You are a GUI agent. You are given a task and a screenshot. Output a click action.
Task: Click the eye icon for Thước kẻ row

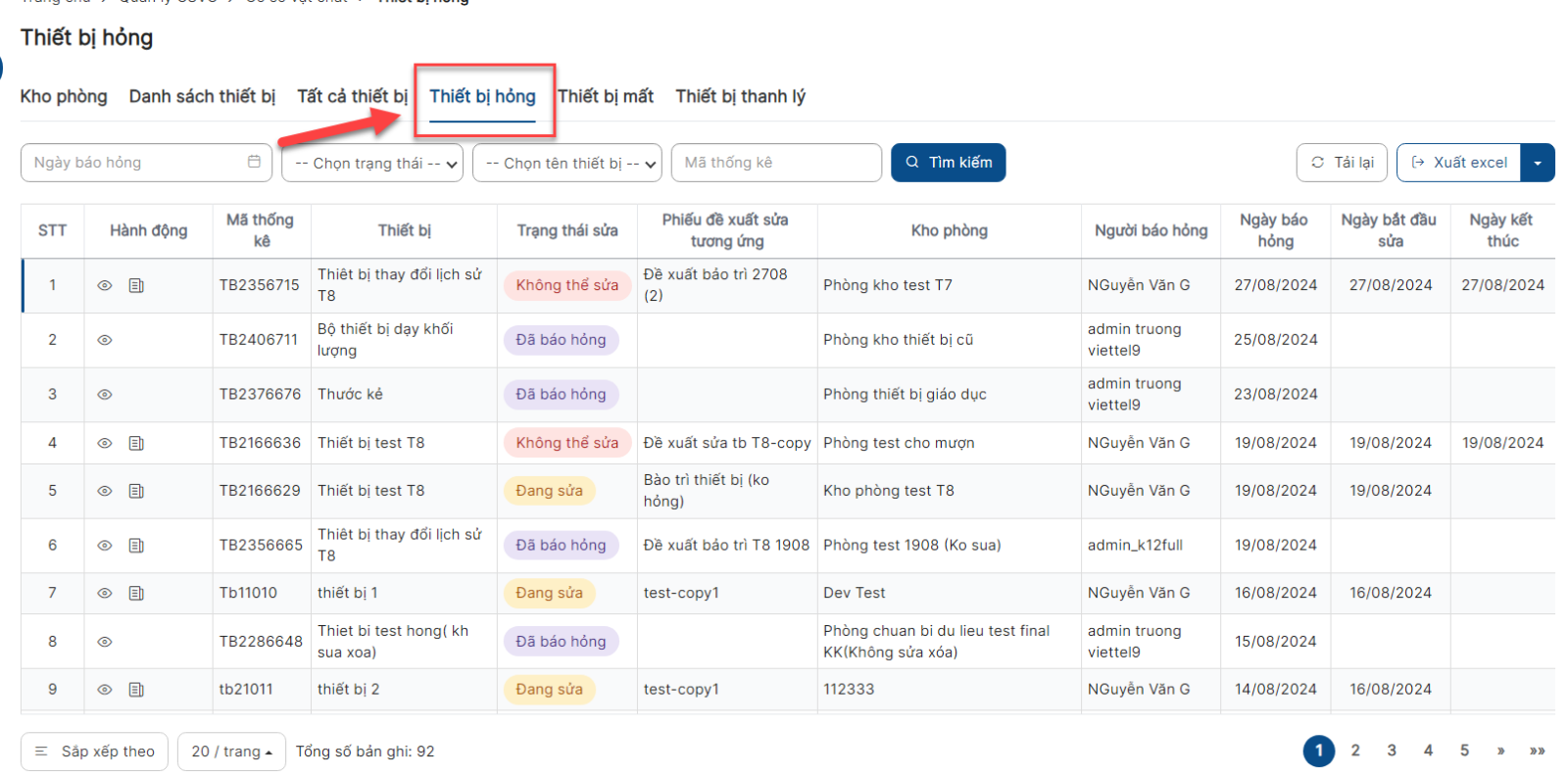[x=105, y=395]
